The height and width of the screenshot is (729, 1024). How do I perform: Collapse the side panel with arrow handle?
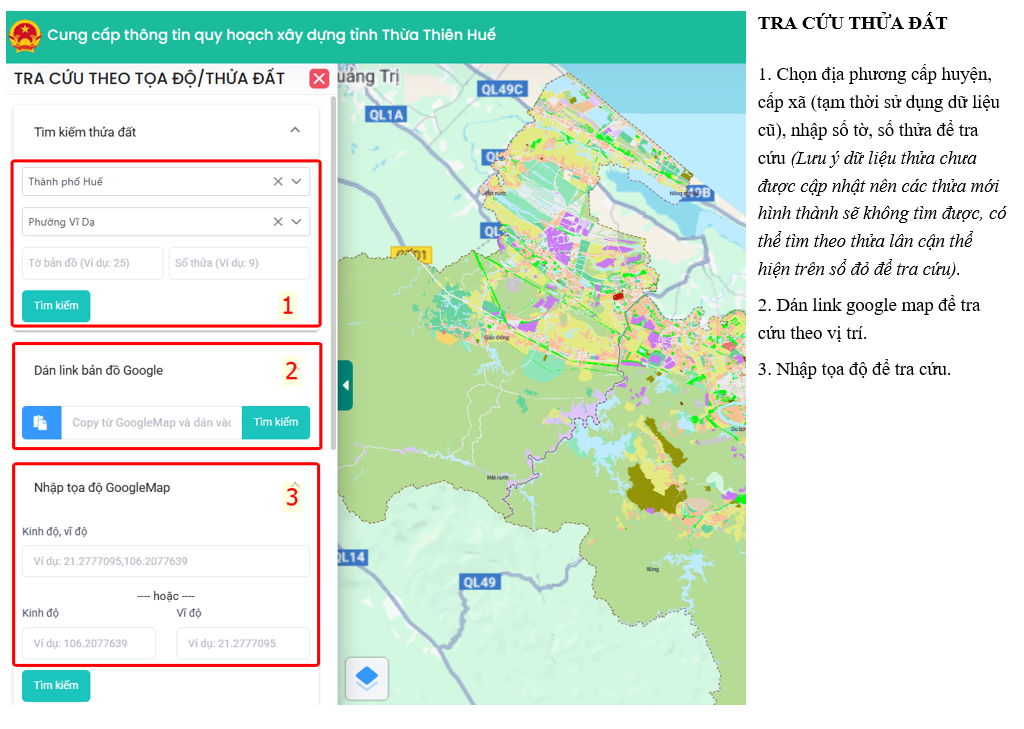345,385
